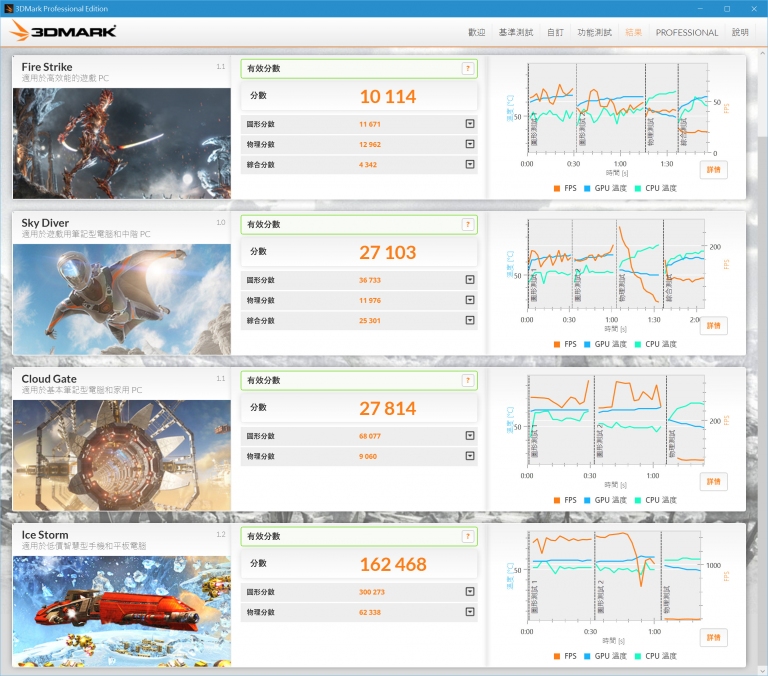
Task: Click the Ice Storm FPS orange legend swatch
Action: click(x=557, y=656)
